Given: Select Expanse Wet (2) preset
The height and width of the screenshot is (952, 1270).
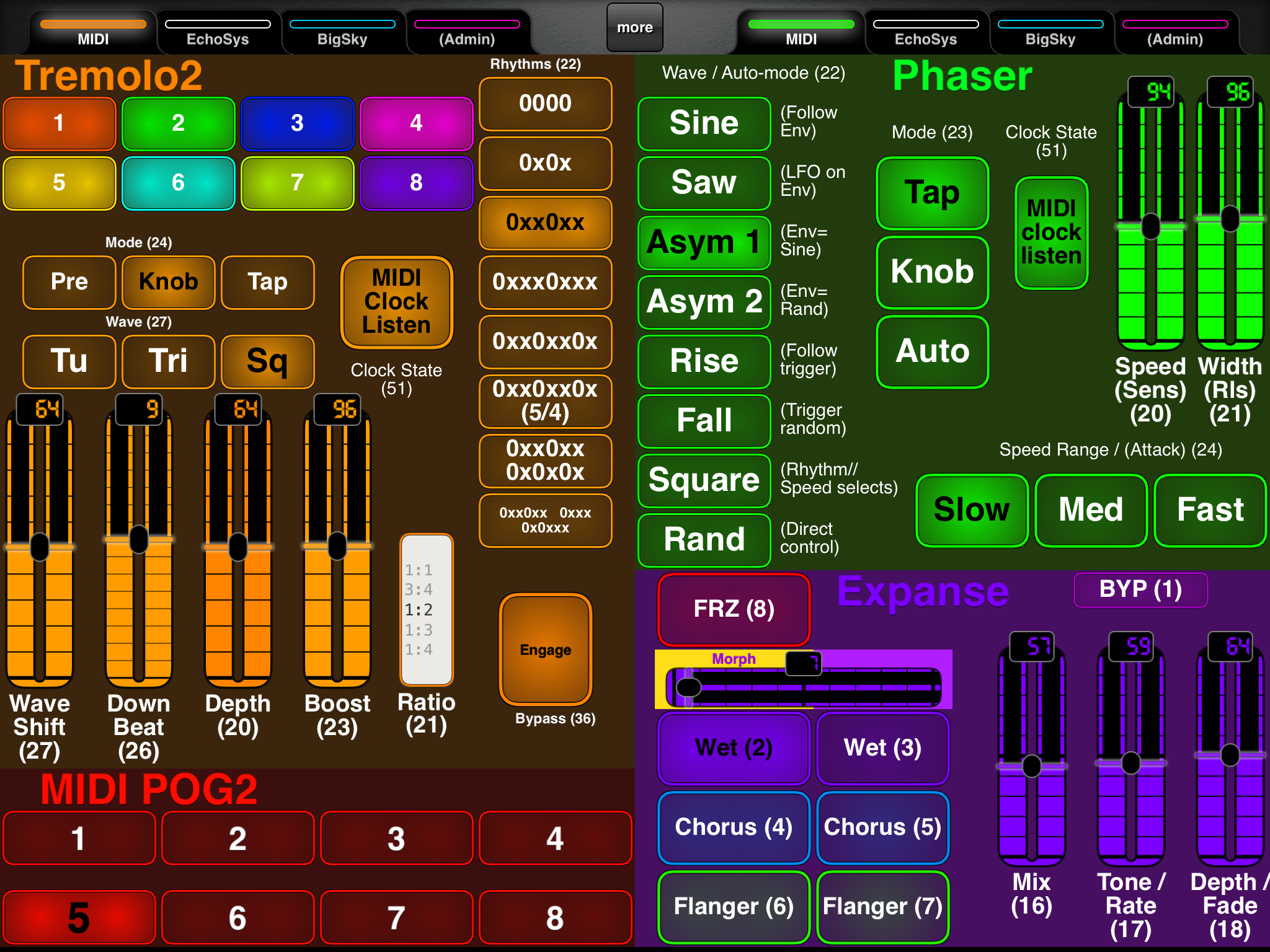Looking at the screenshot, I should point(734,748).
